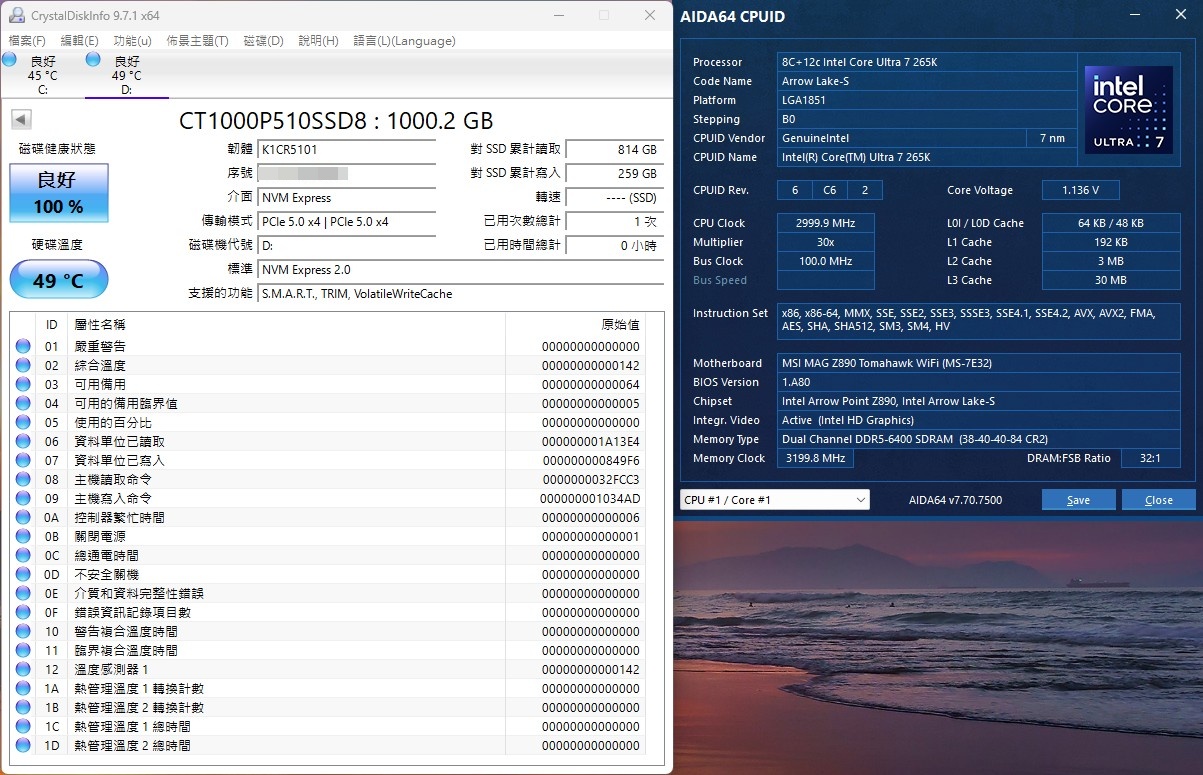
Task: Click the power-on count value 1 次
Action: 614,222
